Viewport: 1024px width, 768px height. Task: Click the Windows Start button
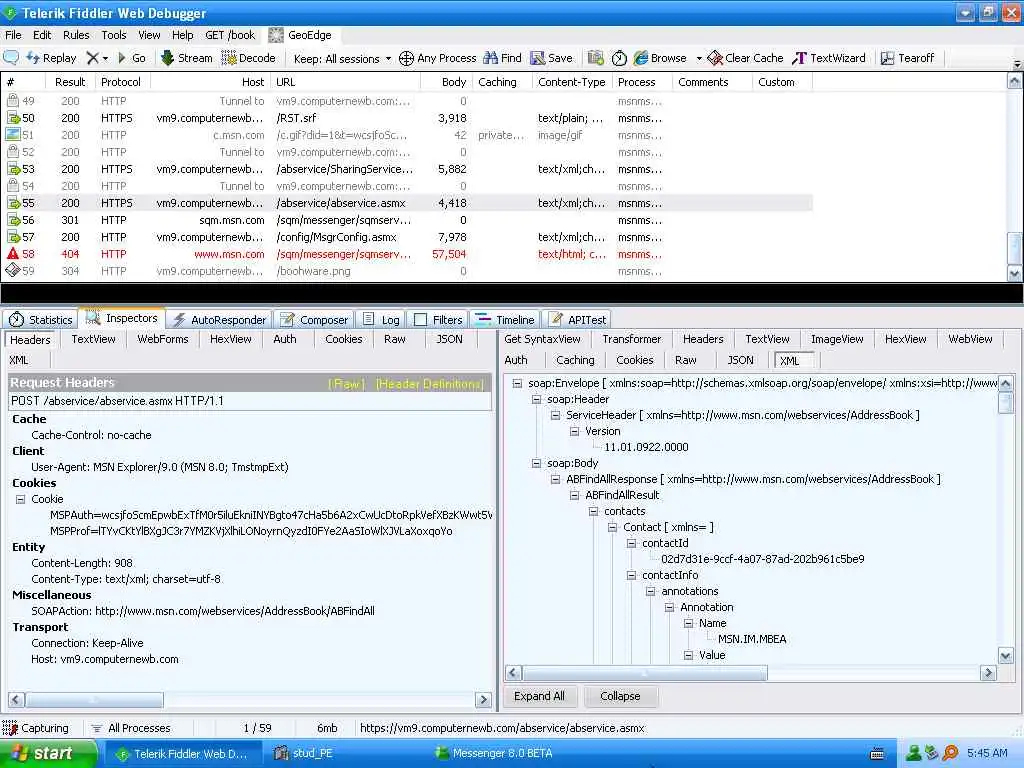(x=48, y=754)
